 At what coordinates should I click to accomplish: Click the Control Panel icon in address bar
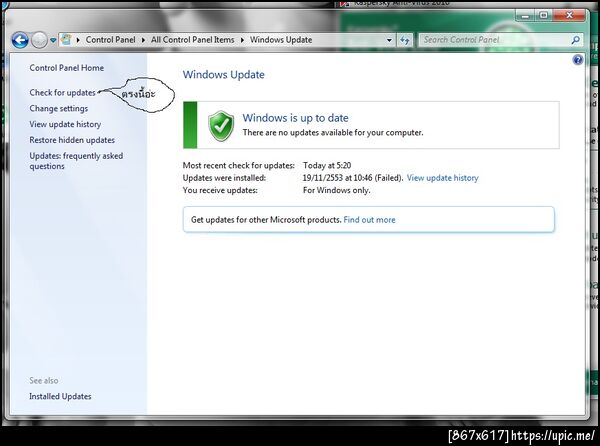tap(66, 39)
